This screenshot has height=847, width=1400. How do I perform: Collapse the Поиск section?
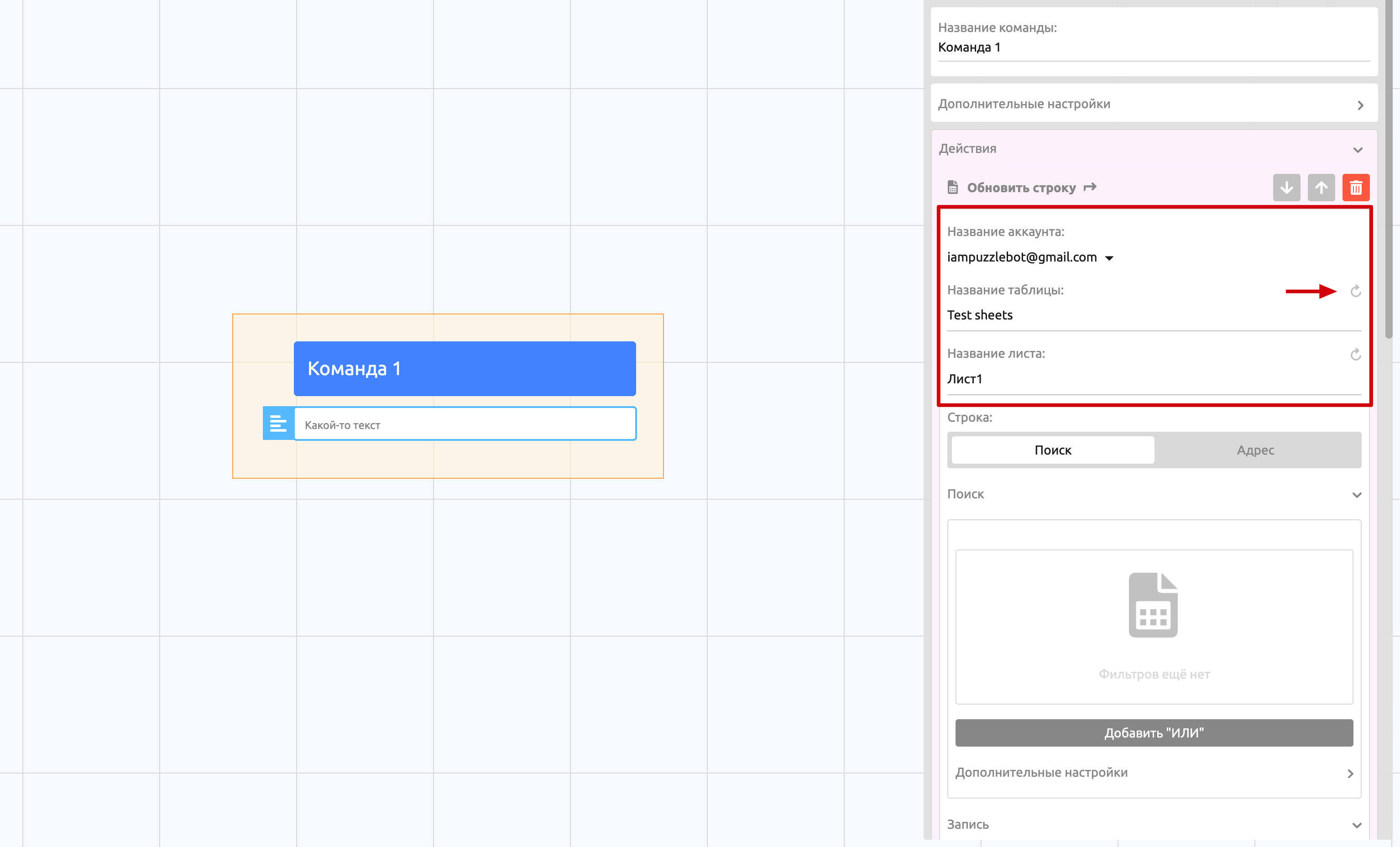[x=1154, y=494]
